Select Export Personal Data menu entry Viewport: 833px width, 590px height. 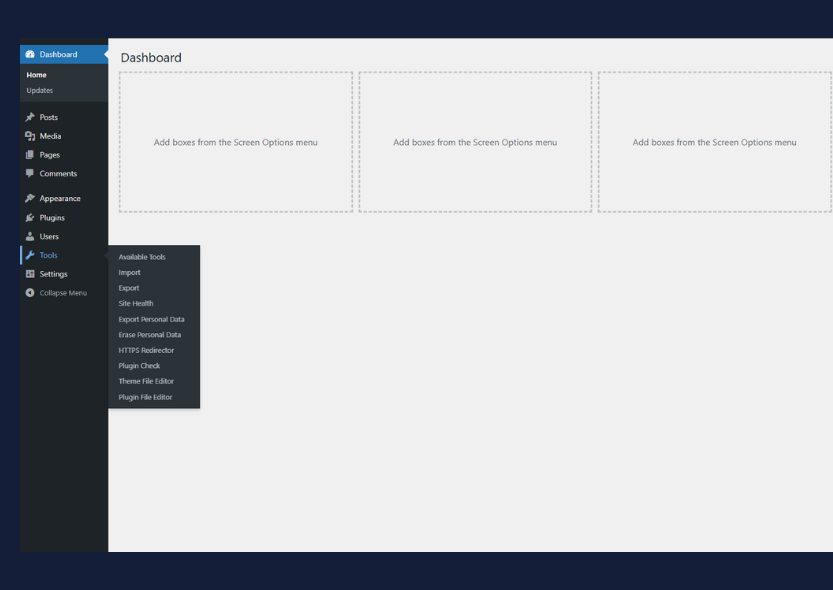coord(151,319)
